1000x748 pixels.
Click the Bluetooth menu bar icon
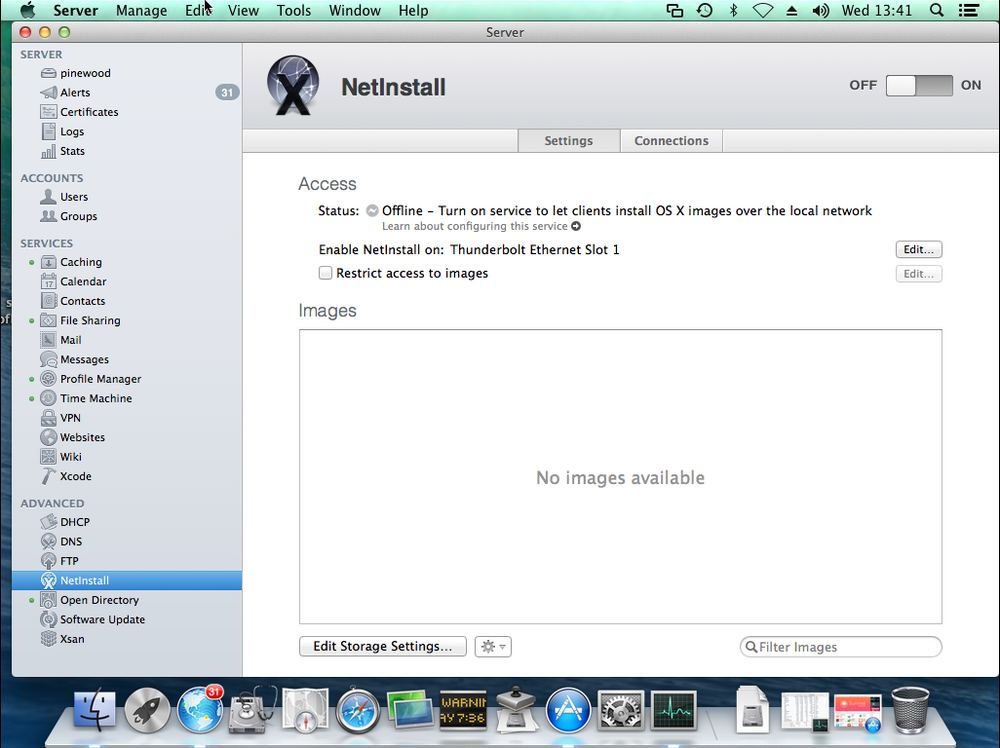(733, 10)
